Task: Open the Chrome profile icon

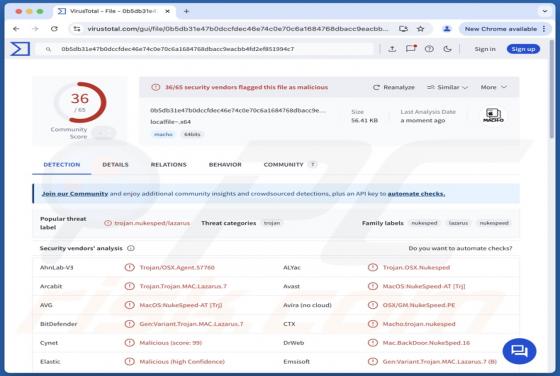Action: click(x=446, y=29)
